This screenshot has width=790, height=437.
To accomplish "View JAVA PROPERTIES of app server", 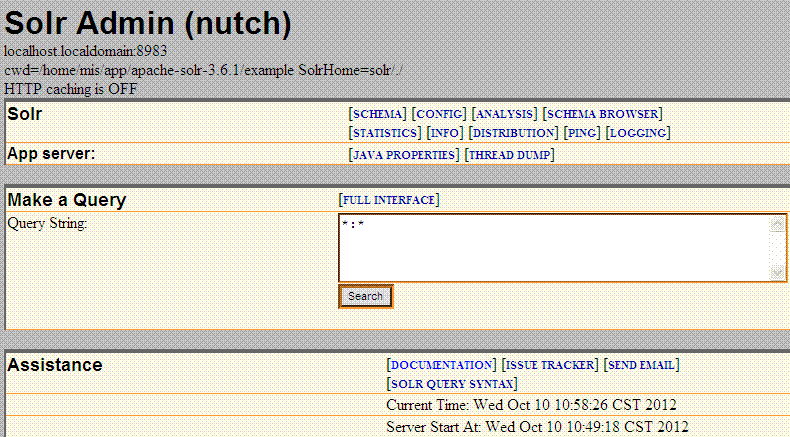I will pyautogui.click(x=404, y=155).
